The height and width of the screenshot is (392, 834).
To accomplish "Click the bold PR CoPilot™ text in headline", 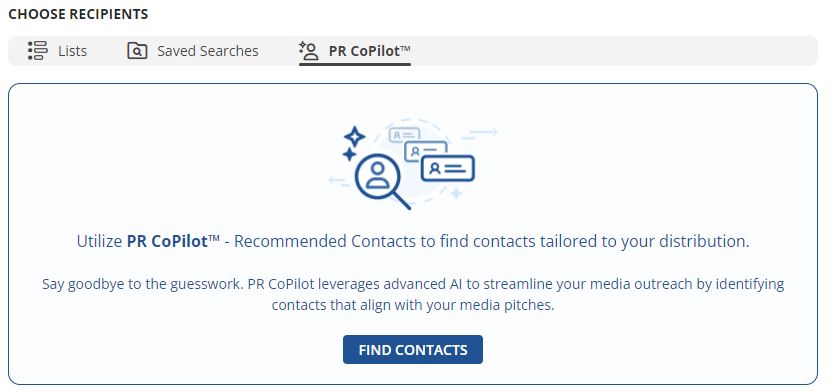I will click(173, 241).
